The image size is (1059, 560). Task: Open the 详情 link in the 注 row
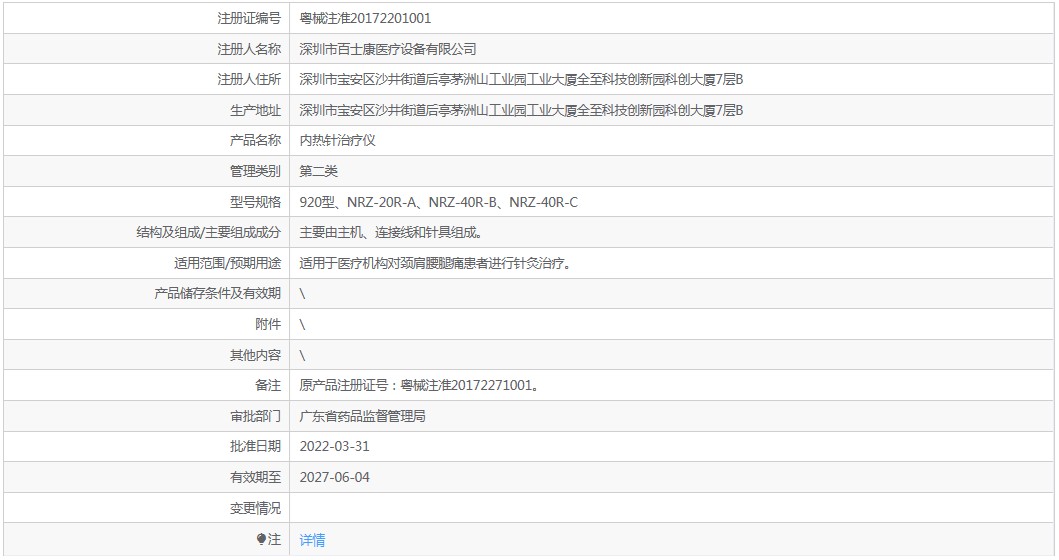pos(312,540)
